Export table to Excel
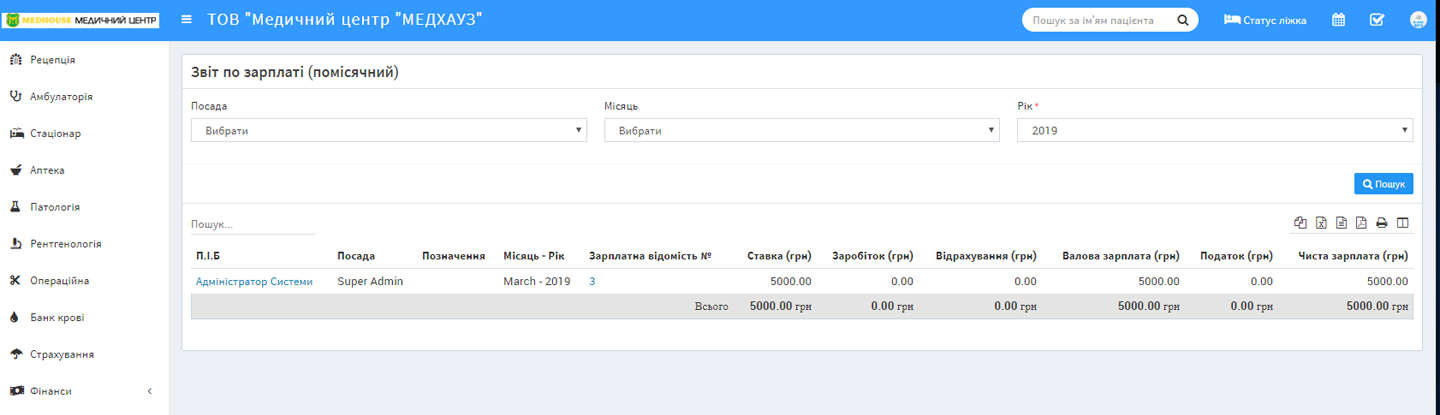 pos(1321,223)
